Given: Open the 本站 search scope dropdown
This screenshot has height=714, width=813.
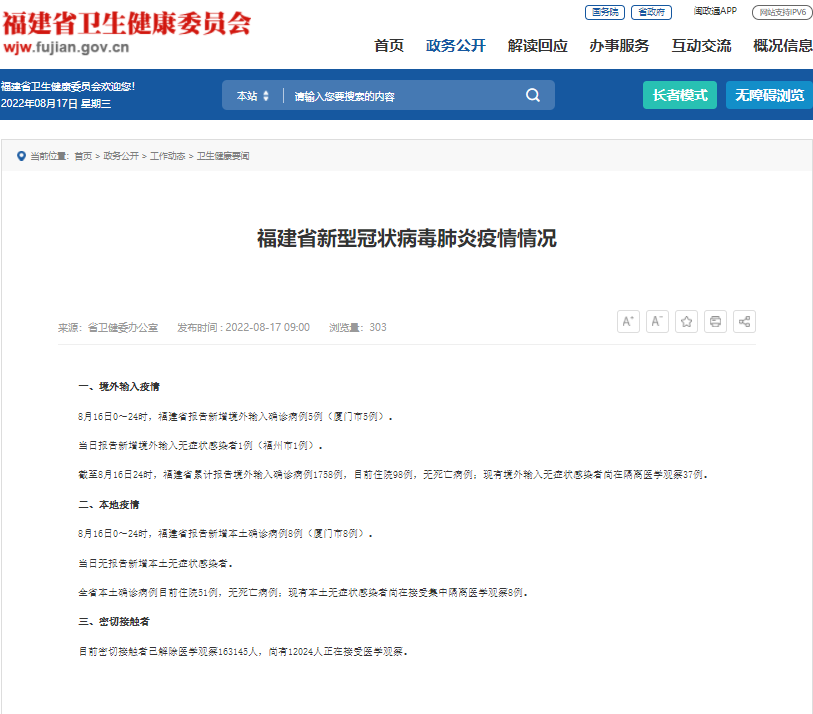Looking at the screenshot, I should point(253,96).
